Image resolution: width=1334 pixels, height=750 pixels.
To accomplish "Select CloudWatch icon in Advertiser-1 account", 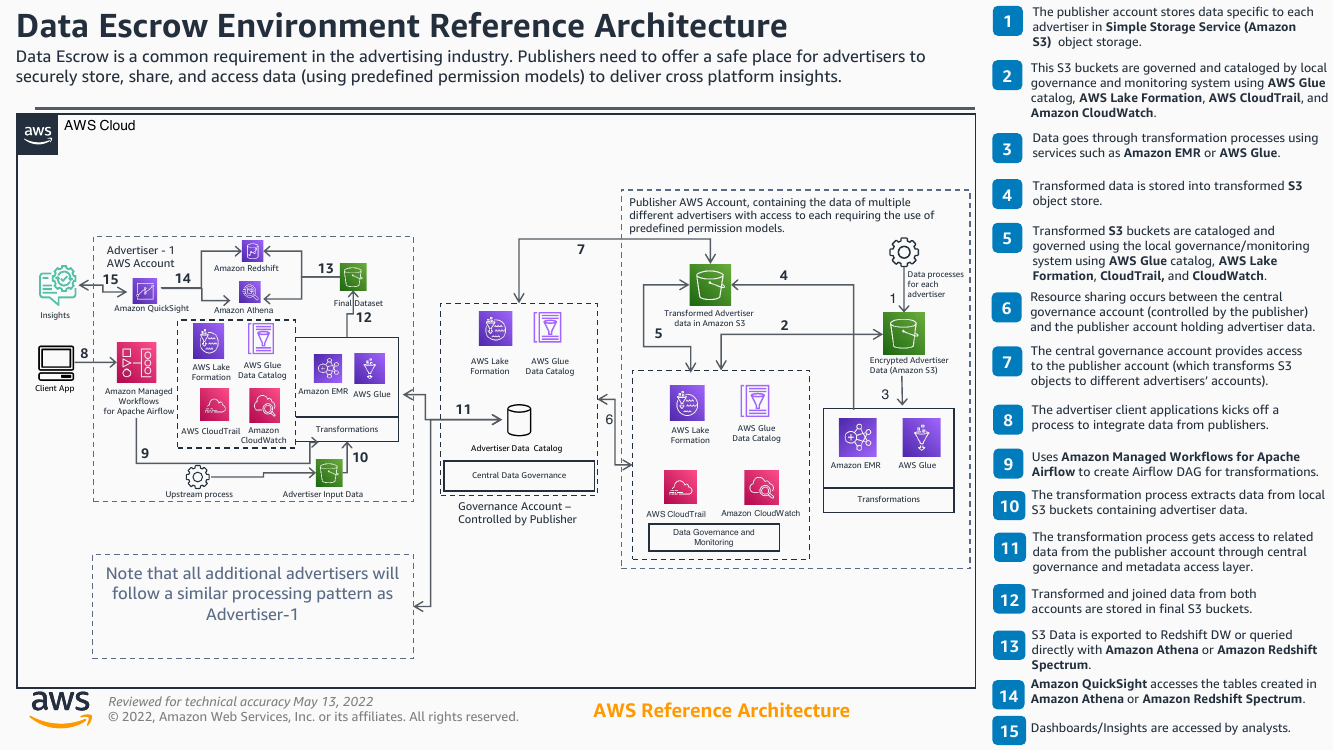I will pos(265,406).
